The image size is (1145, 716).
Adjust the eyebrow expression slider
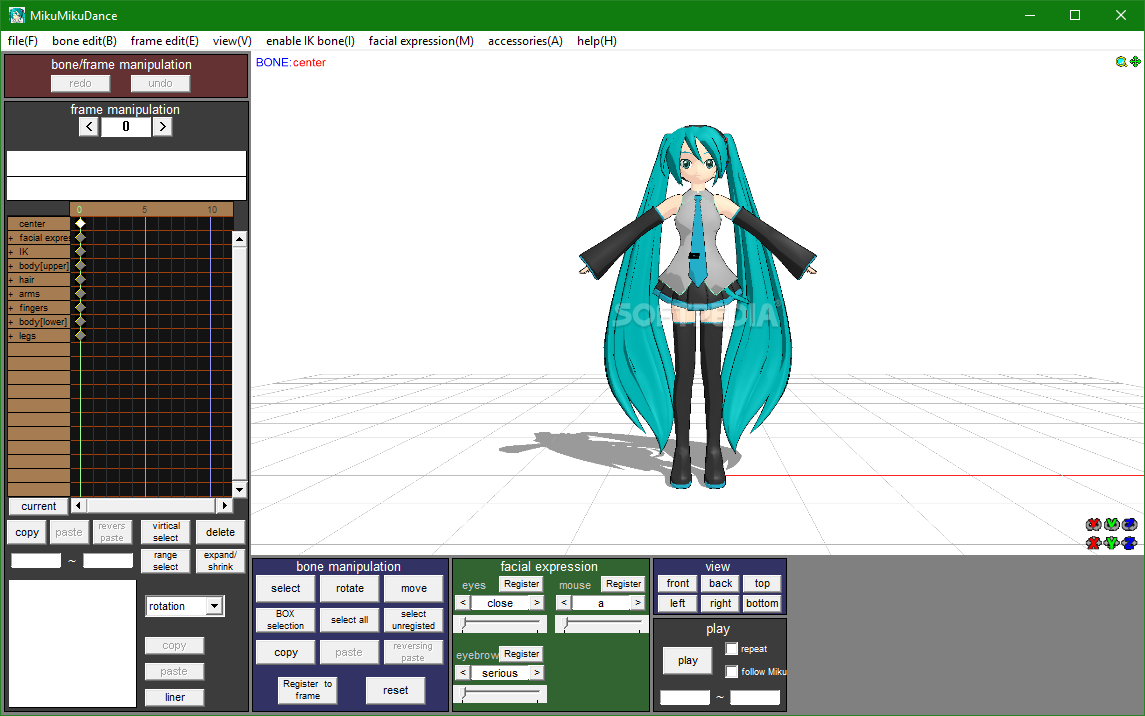(x=500, y=693)
